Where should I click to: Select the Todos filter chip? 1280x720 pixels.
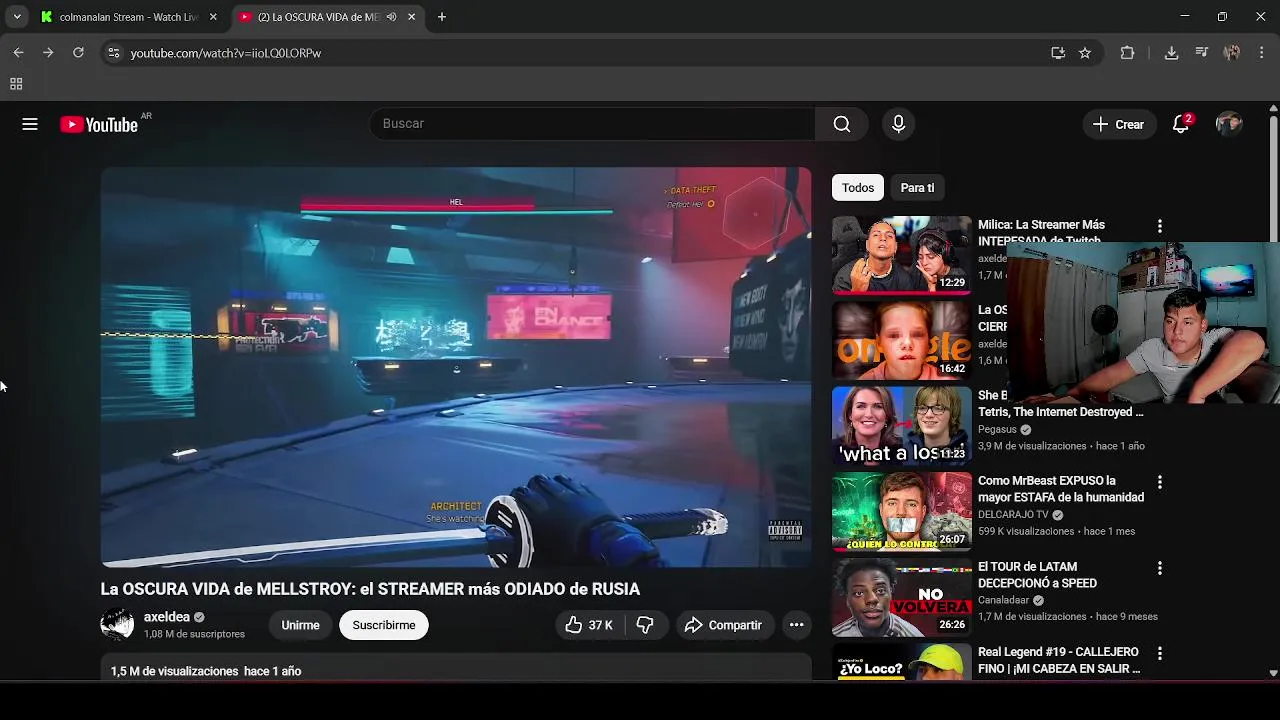(x=858, y=188)
